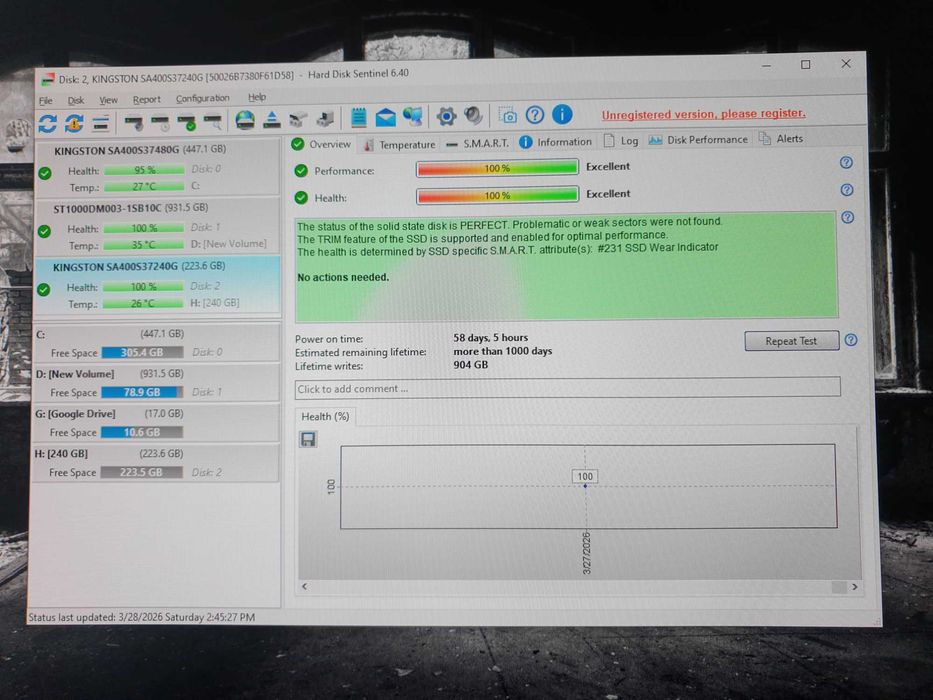Open the blue notepad report icon
The height and width of the screenshot is (700, 933).
(359, 117)
